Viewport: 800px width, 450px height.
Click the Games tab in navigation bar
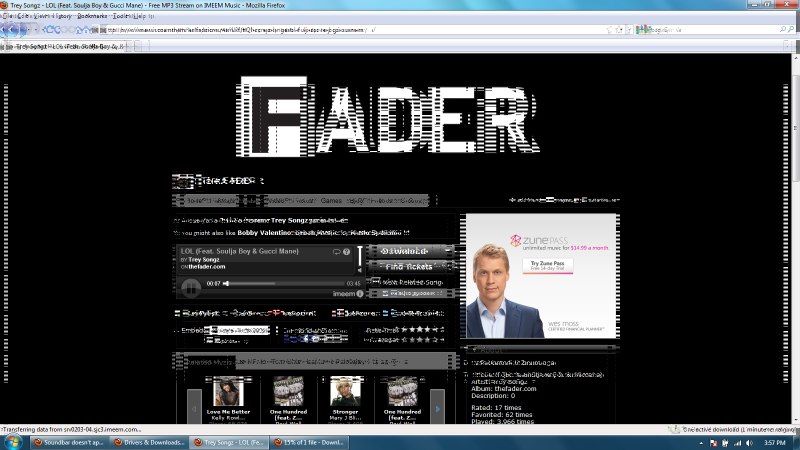[x=331, y=201]
